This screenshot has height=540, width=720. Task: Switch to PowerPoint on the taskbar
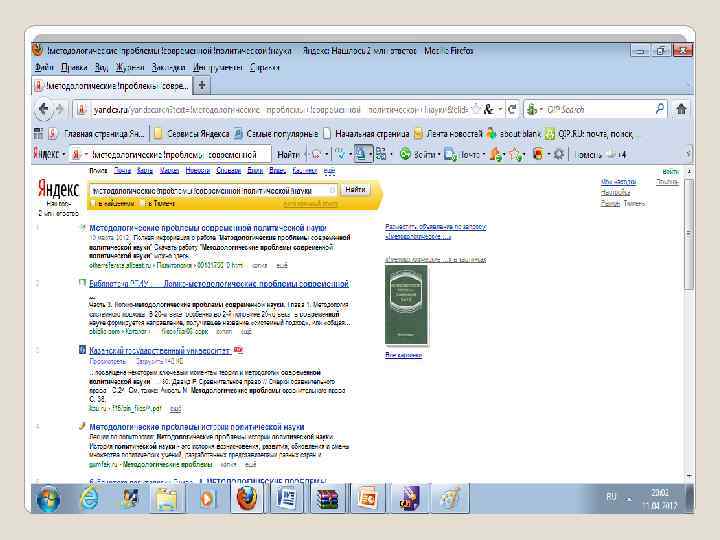[367, 498]
